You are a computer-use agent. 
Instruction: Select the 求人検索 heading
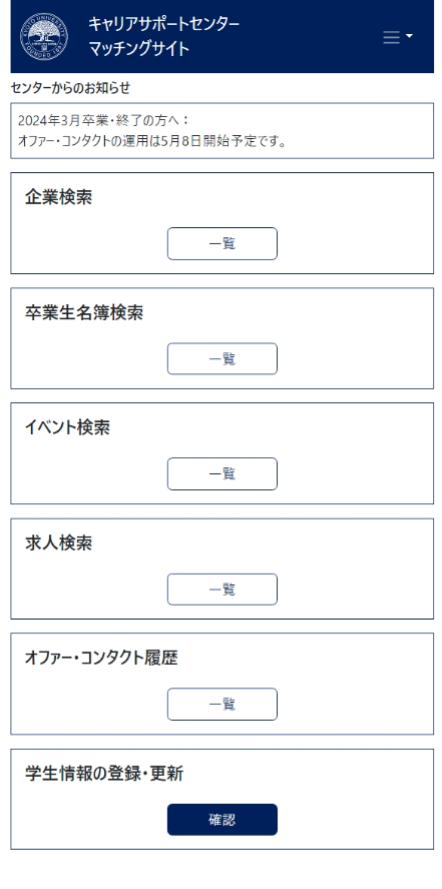(x=58, y=543)
